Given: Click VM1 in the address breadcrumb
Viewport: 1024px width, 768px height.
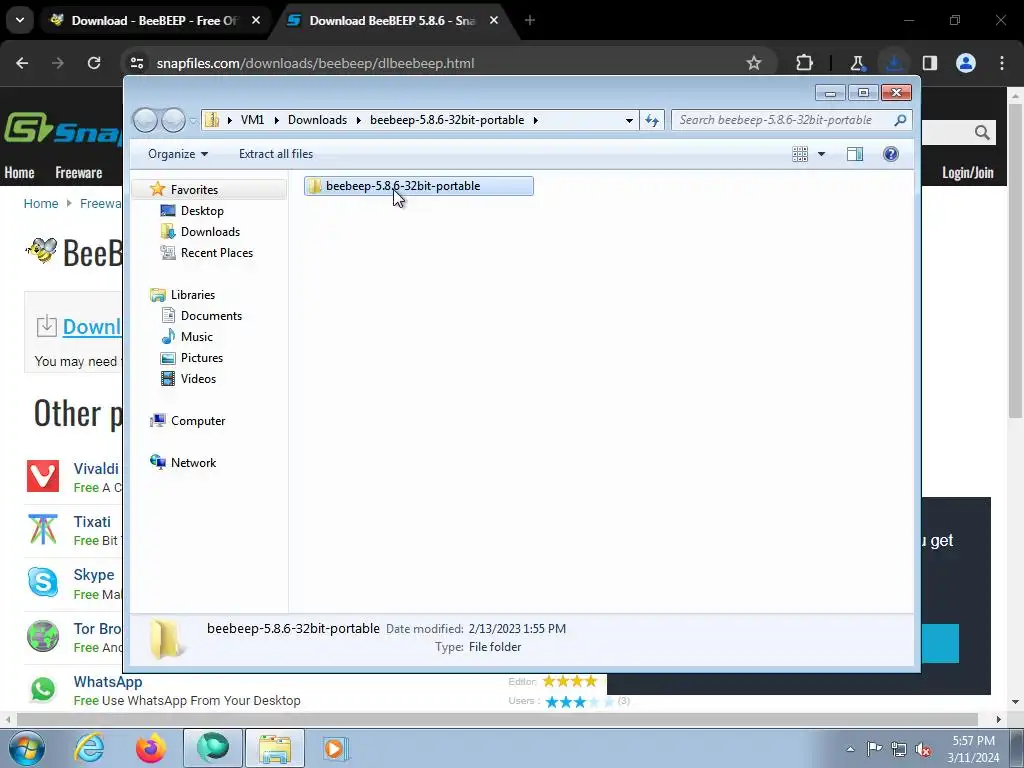Looking at the screenshot, I should pos(252,120).
